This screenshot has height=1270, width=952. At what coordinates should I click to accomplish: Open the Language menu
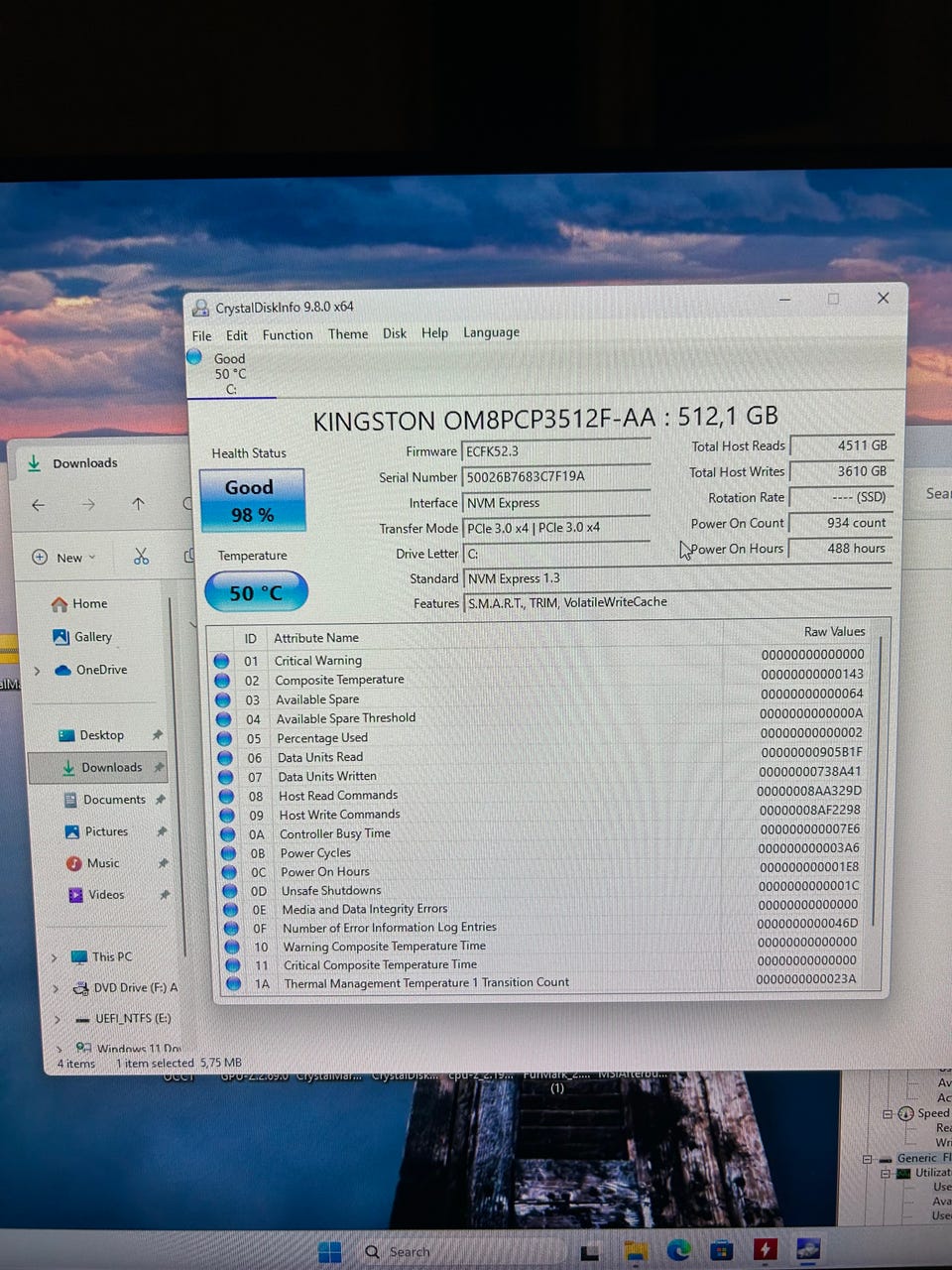[x=491, y=332]
